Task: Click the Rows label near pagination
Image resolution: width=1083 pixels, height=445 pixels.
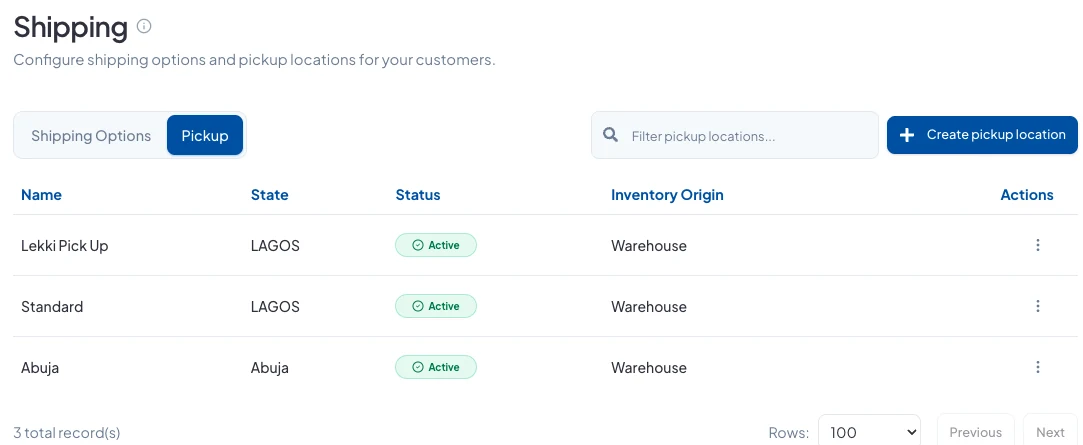Action: tap(789, 433)
